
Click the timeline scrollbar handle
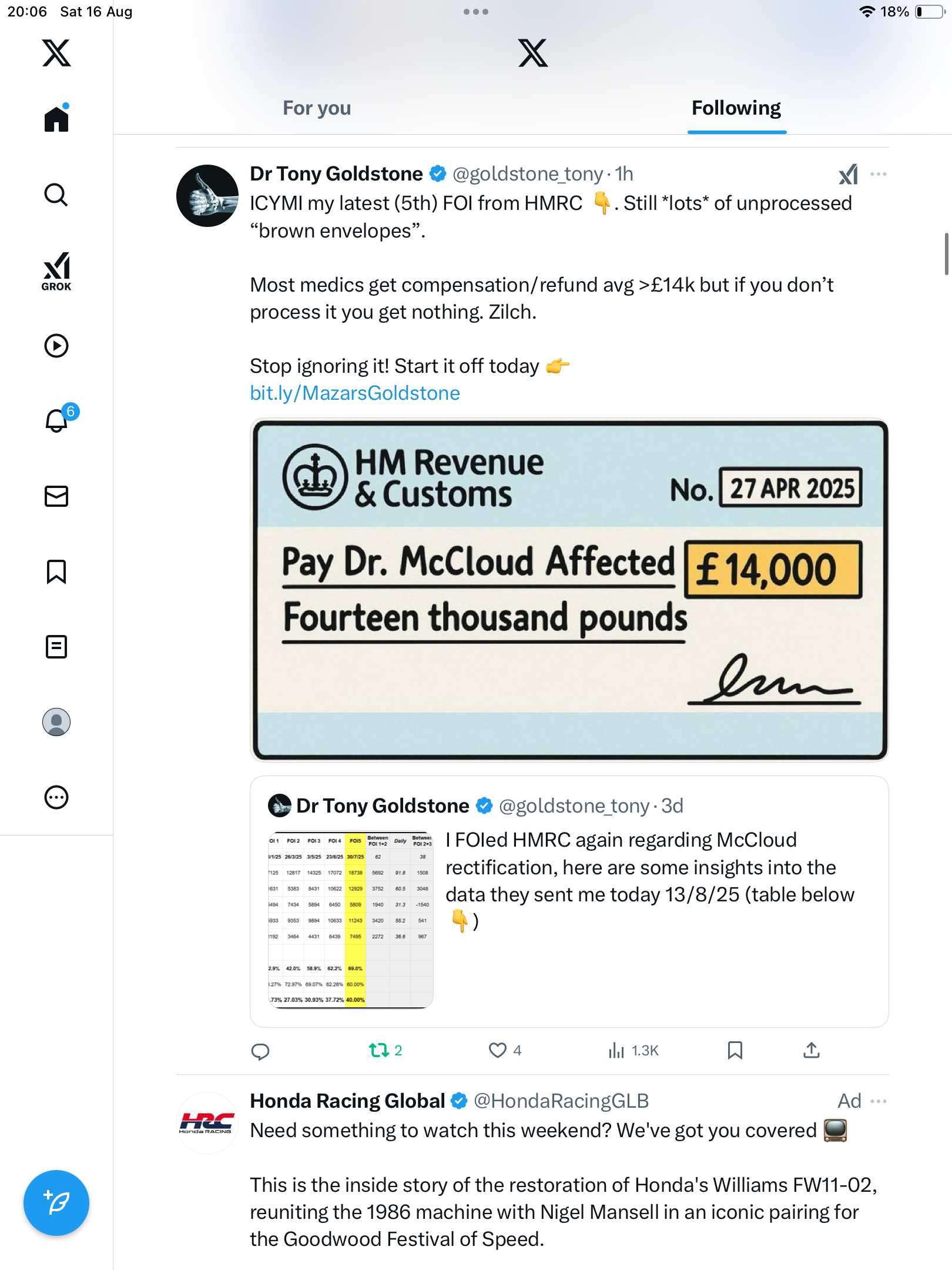pyautogui.click(x=946, y=254)
